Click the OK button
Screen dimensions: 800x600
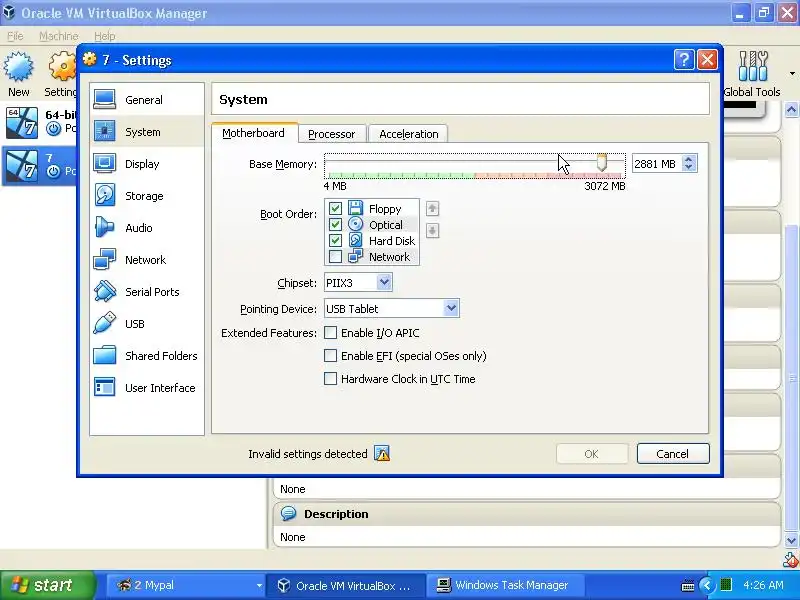point(592,454)
